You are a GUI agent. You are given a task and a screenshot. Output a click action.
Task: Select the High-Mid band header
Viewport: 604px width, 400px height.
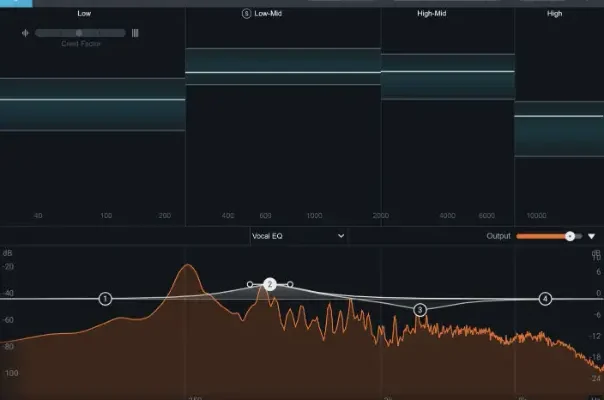coord(447,14)
